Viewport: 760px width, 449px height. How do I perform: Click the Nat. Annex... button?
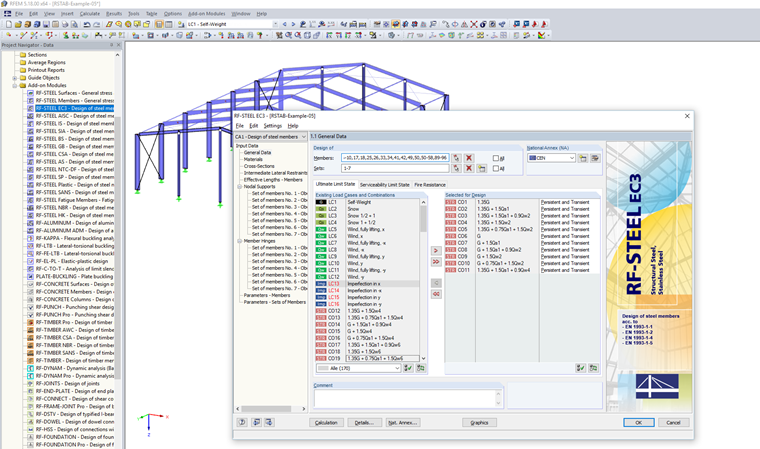click(x=402, y=422)
